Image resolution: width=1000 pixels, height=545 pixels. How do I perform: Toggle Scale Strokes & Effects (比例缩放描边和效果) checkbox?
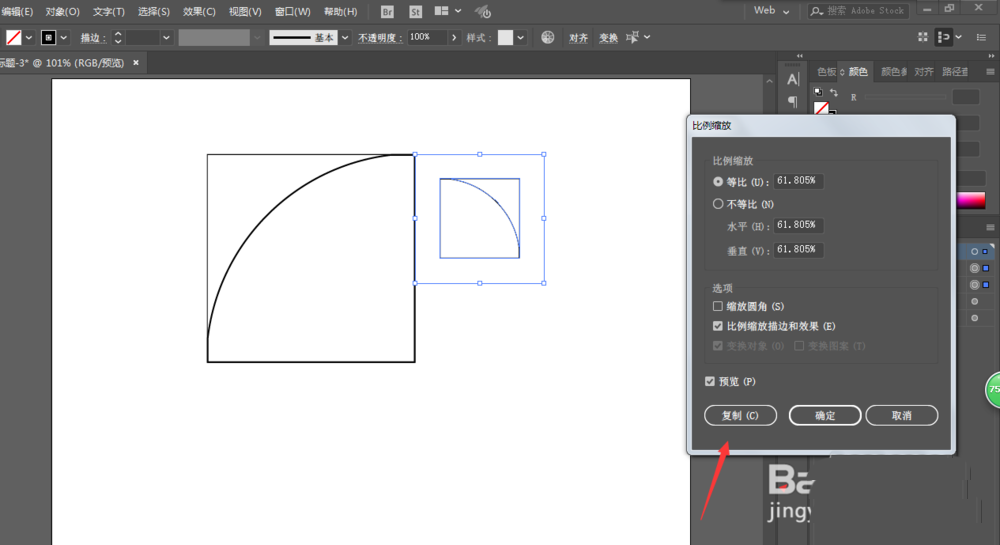pos(717,326)
